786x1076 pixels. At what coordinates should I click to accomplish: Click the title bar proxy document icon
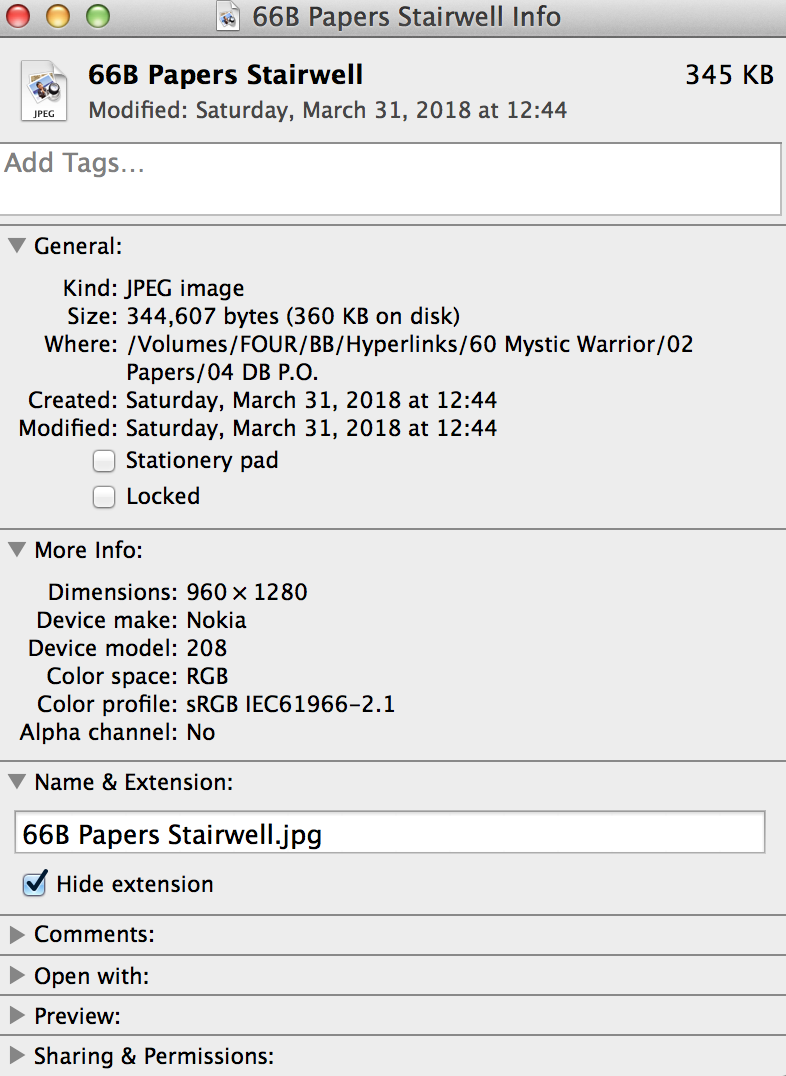click(228, 16)
